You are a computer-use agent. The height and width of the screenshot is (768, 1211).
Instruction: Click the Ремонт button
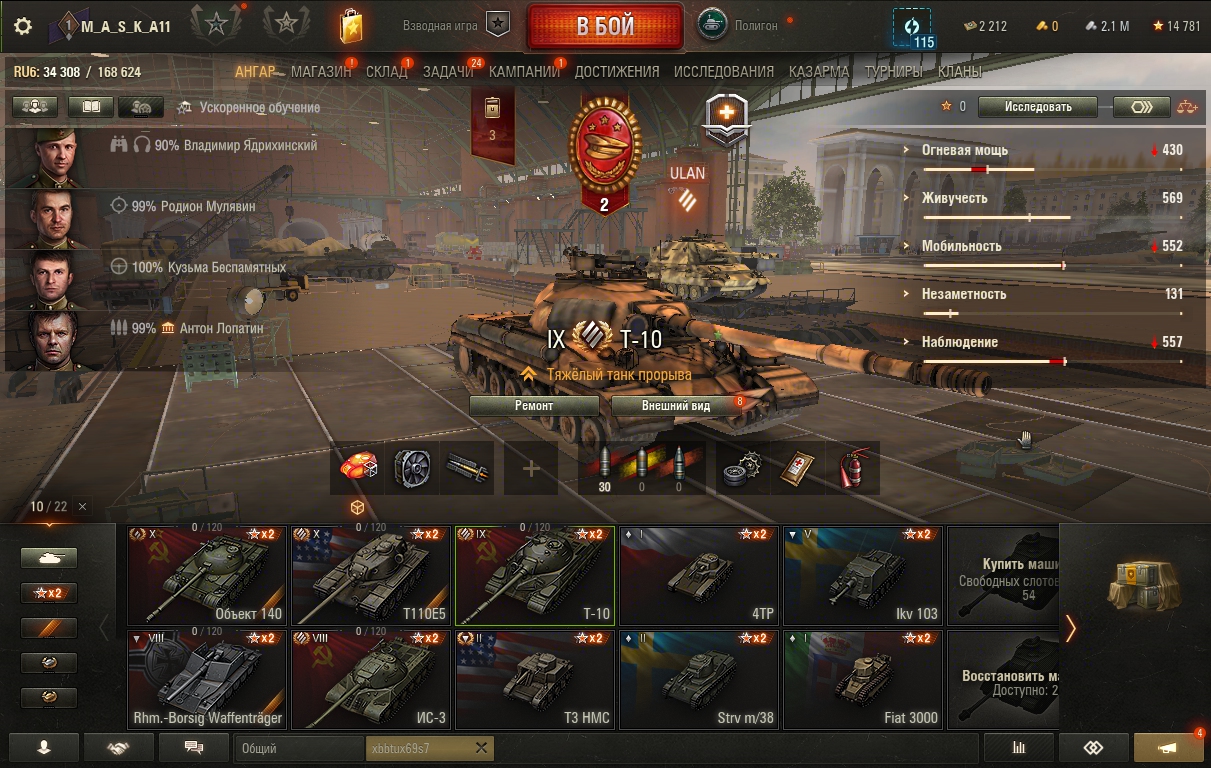click(534, 405)
